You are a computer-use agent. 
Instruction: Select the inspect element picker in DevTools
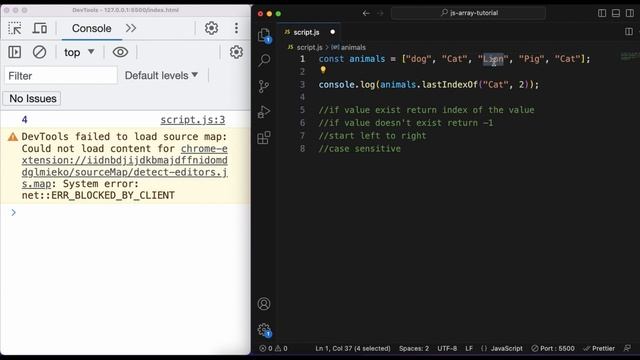point(15,28)
